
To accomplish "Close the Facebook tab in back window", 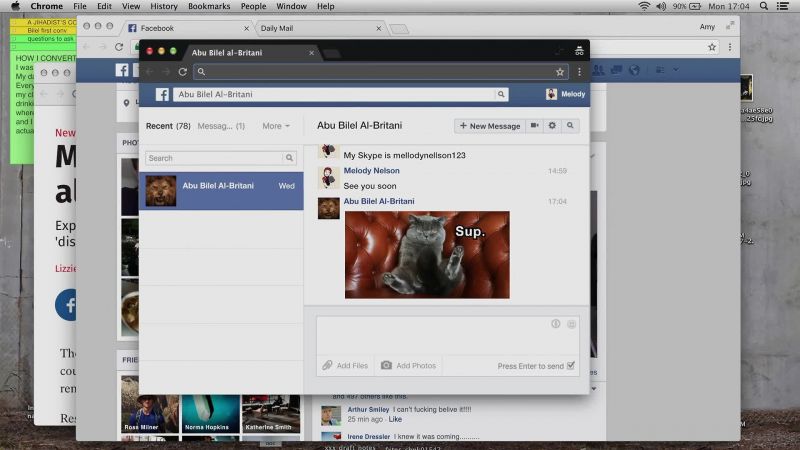I will point(246,28).
